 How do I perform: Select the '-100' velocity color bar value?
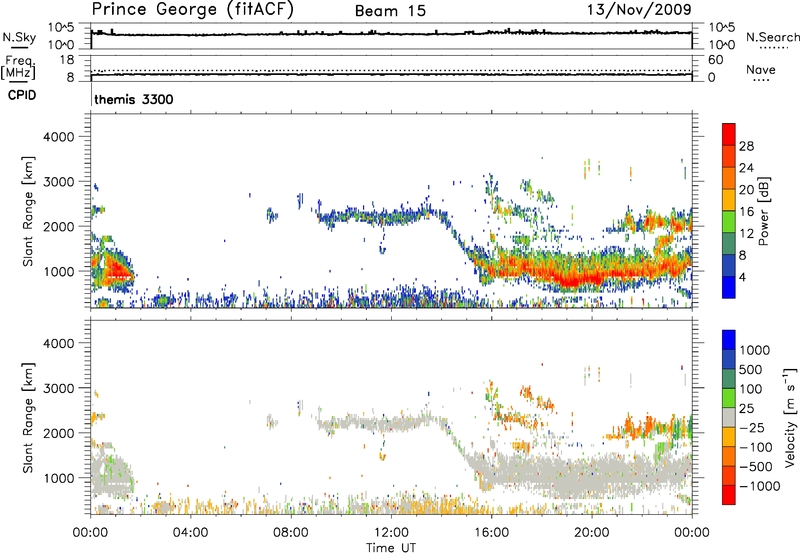click(x=756, y=447)
